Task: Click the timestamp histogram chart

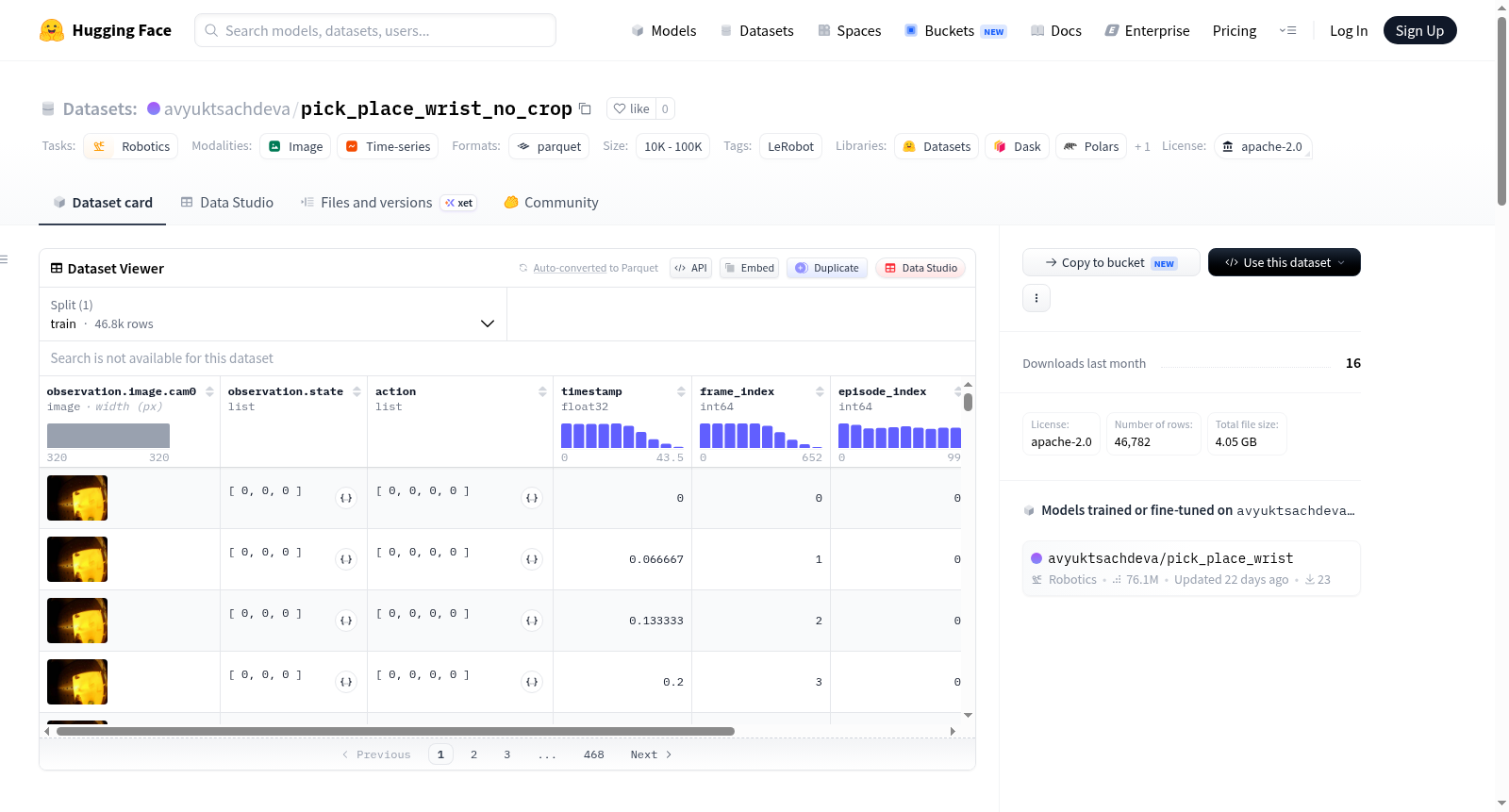Action: 622,436
